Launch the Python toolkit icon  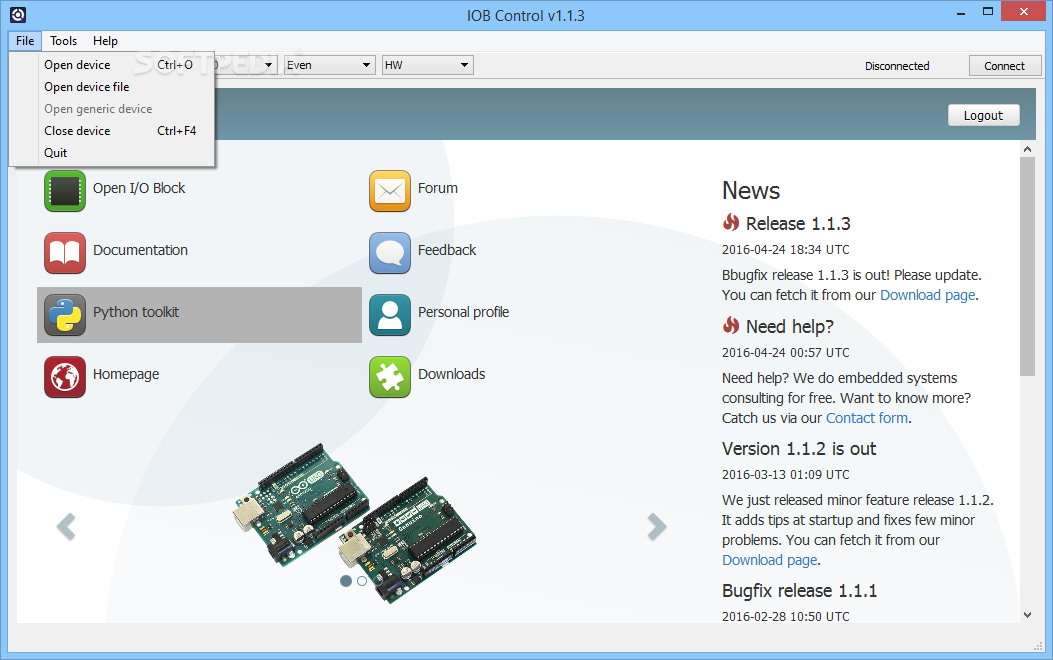[65, 315]
